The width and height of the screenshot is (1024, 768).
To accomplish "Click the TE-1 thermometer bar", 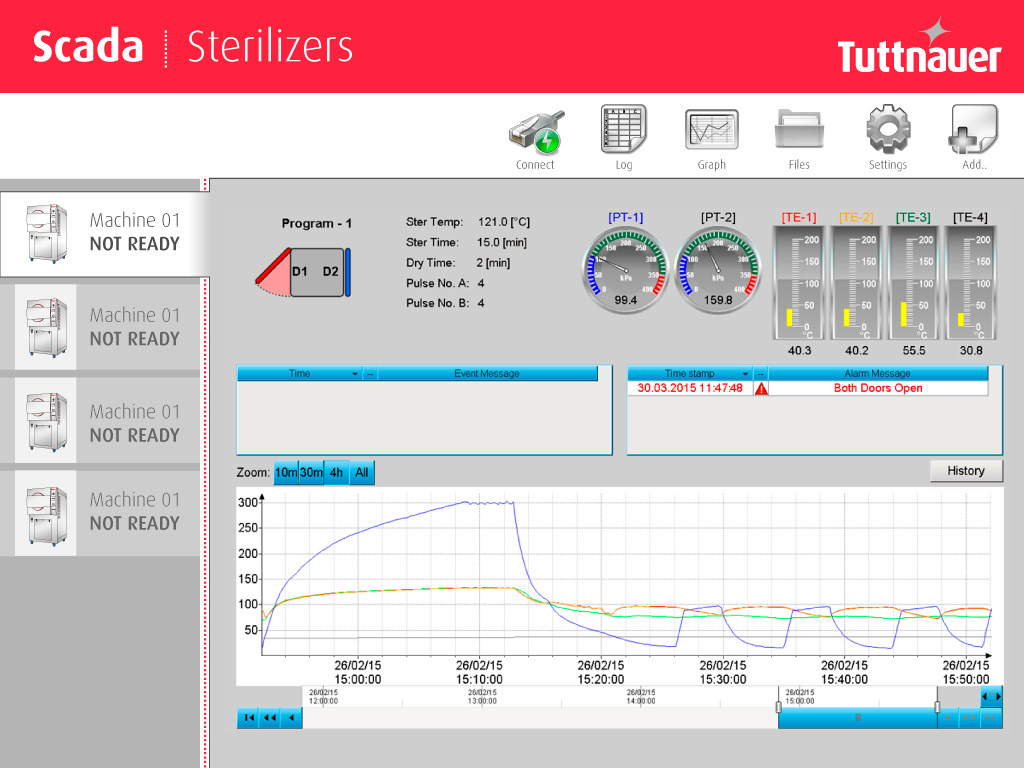I will (x=799, y=283).
